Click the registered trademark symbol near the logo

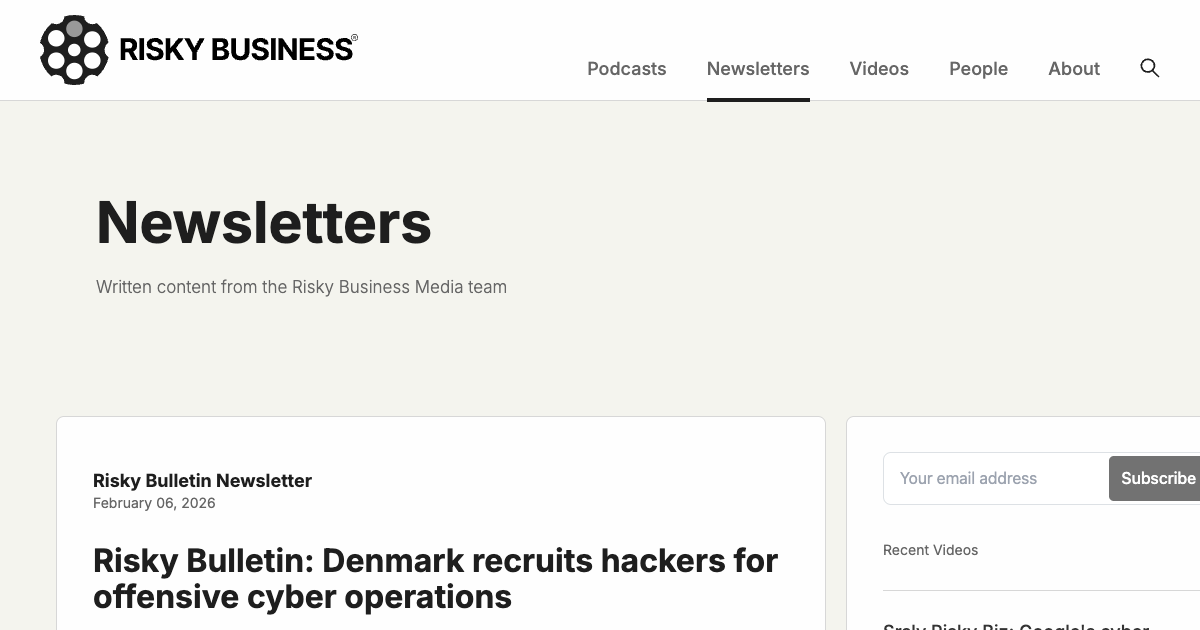[353, 38]
